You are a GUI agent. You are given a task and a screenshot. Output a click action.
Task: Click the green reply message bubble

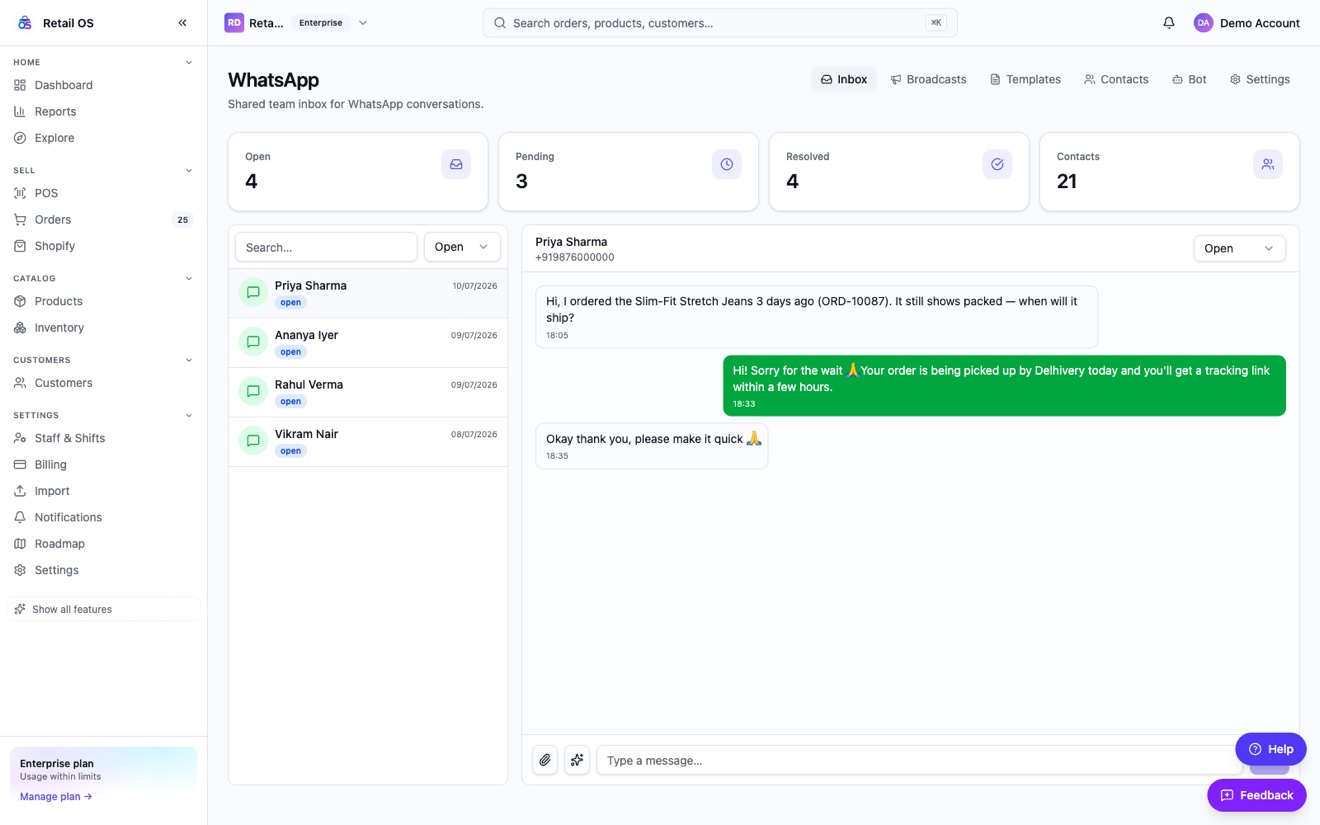click(x=1004, y=386)
